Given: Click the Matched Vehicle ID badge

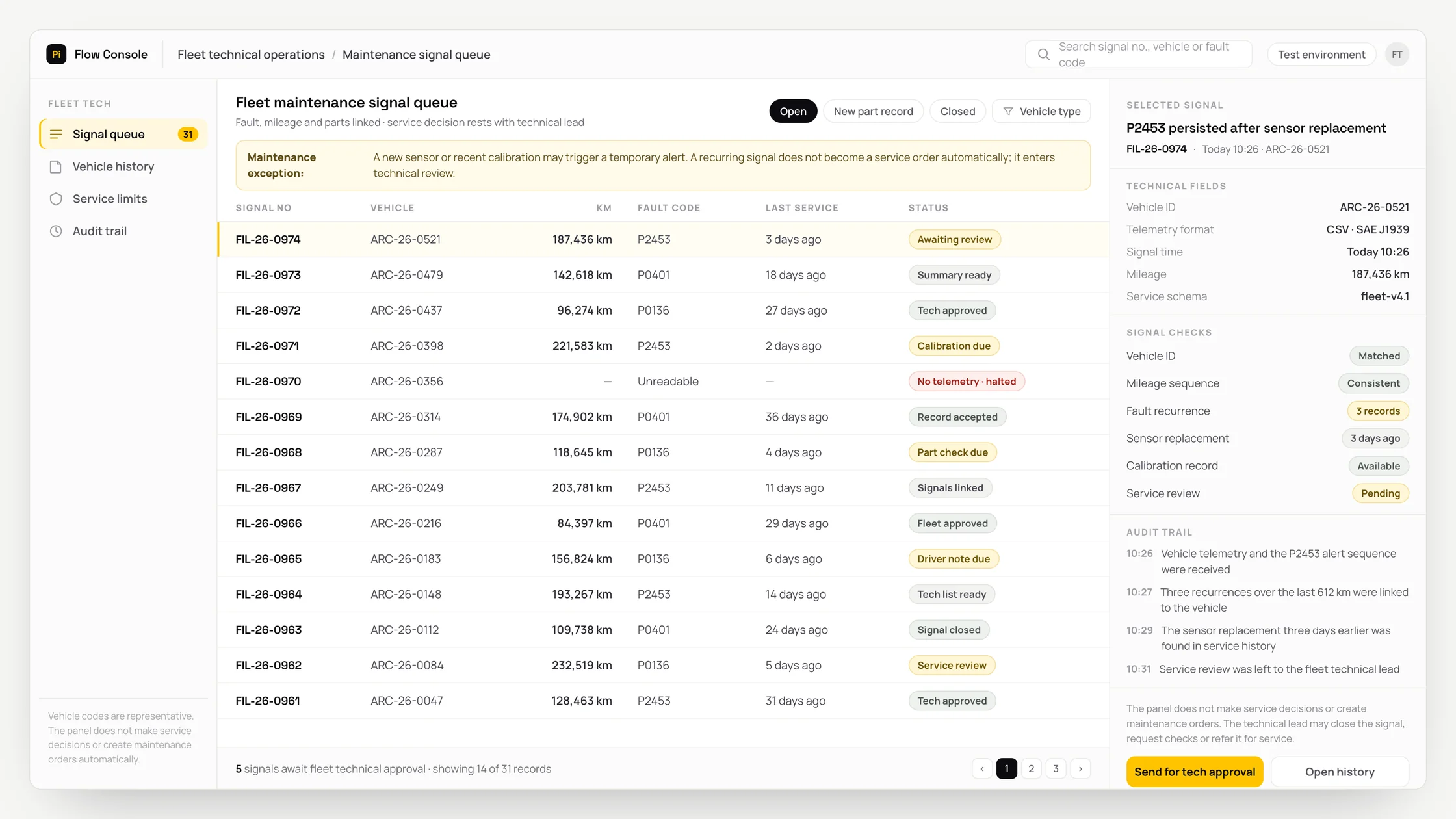Looking at the screenshot, I should pos(1379,356).
